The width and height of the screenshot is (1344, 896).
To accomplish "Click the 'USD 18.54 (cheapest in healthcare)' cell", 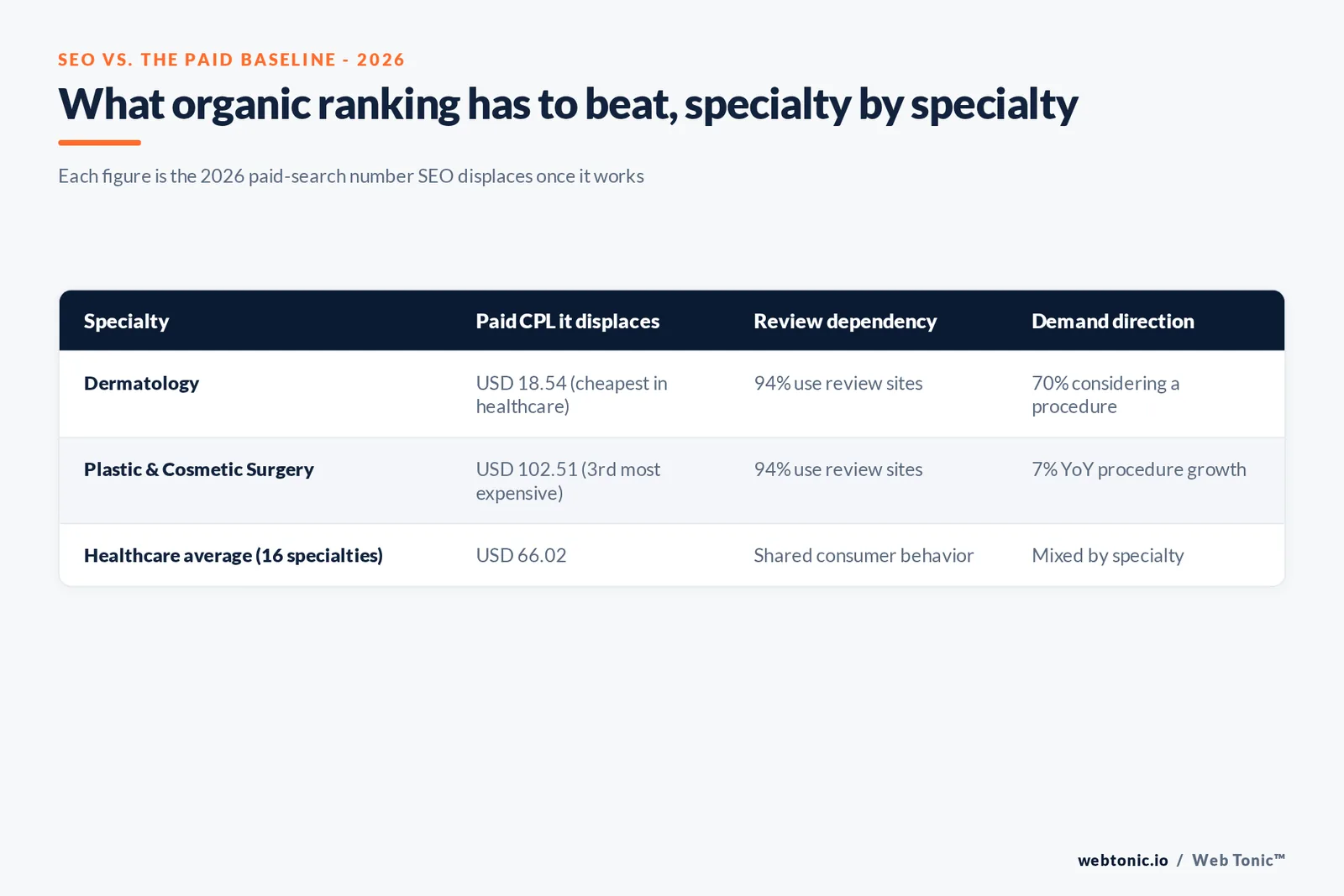I will (572, 395).
